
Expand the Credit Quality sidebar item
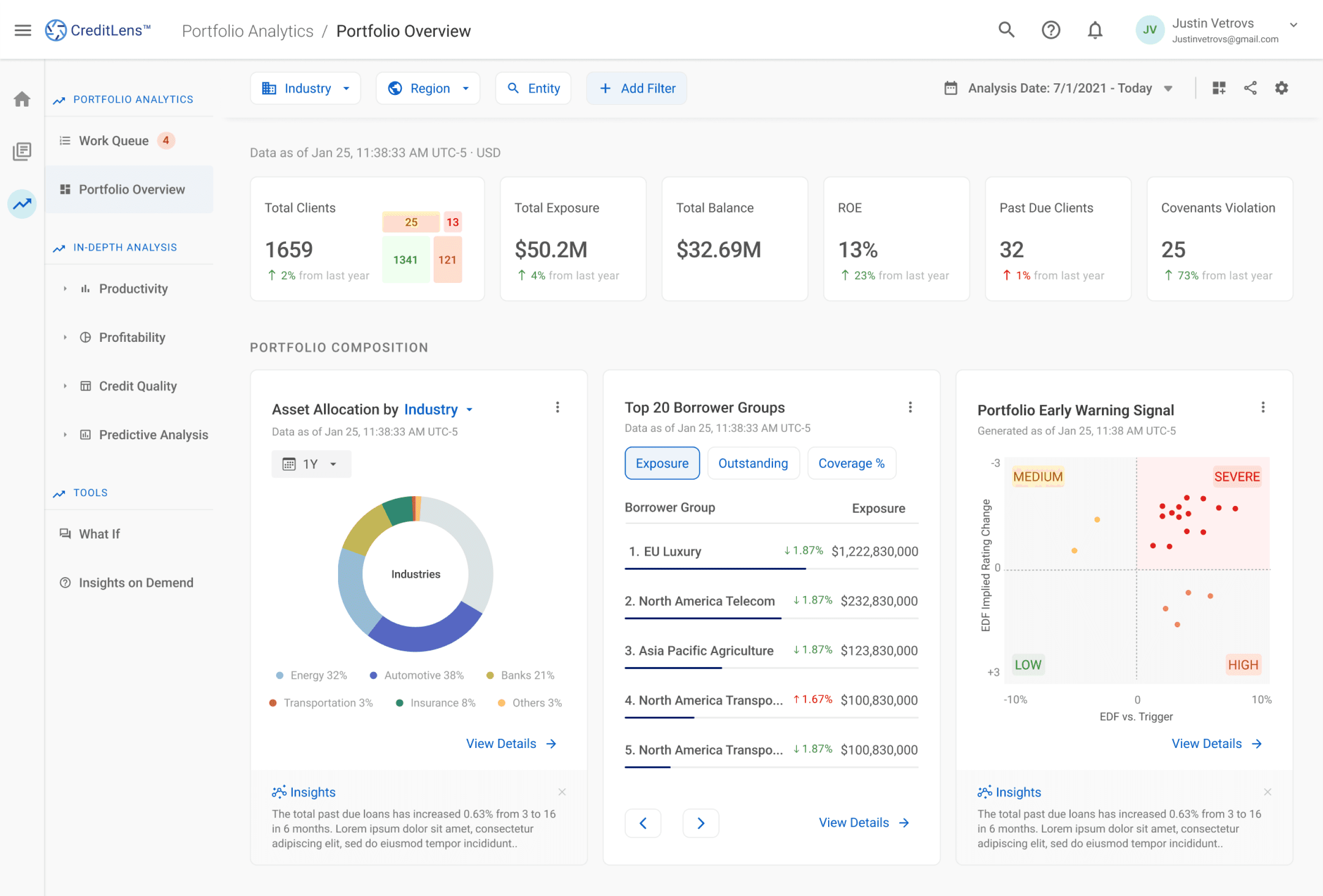point(137,386)
